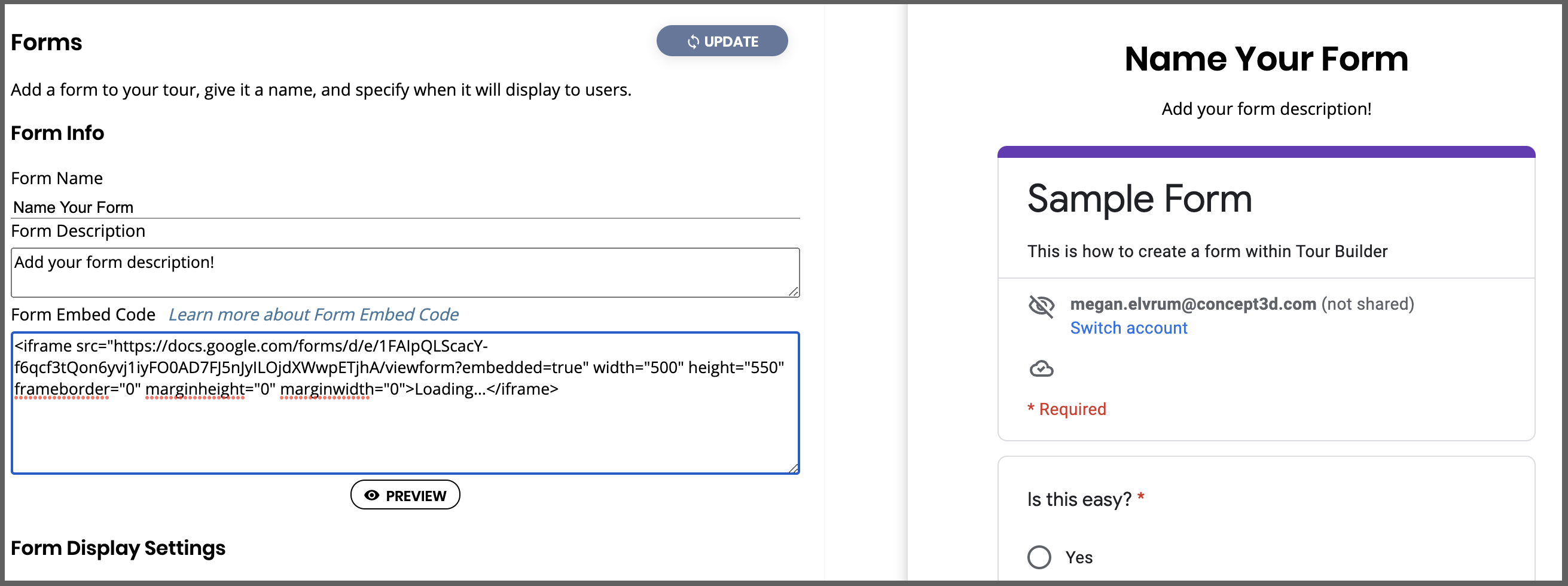
Task: Click the crossed-out eye not-shared icon
Action: [1042, 306]
